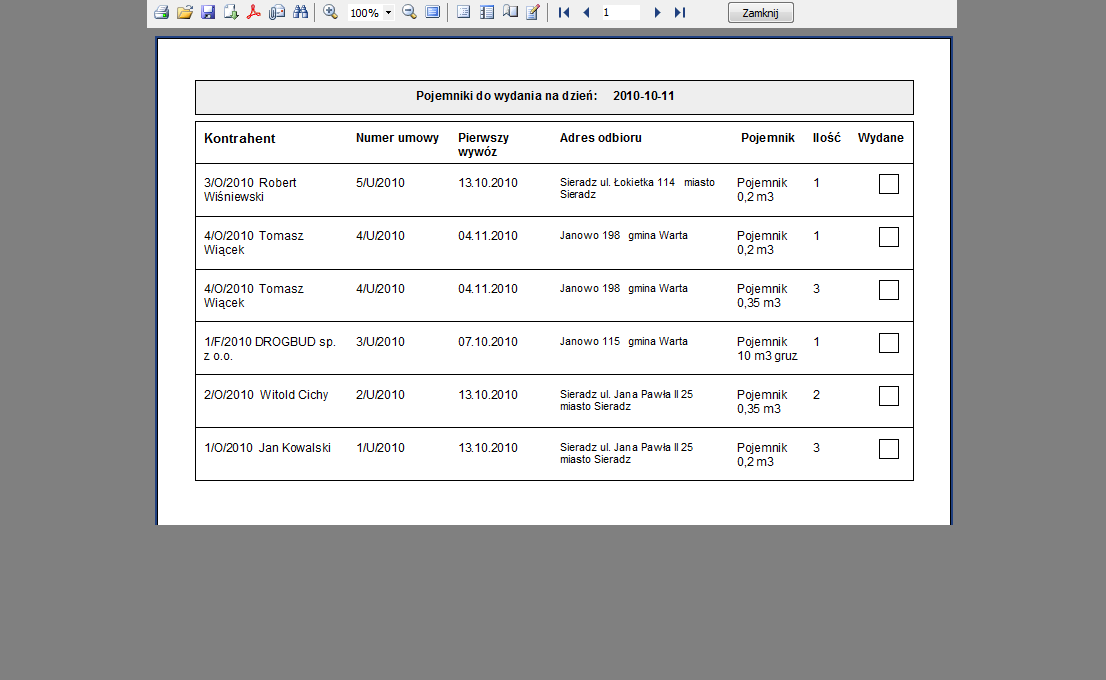Check Wydane box for Robert Wiśniewski

tap(888, 184)
